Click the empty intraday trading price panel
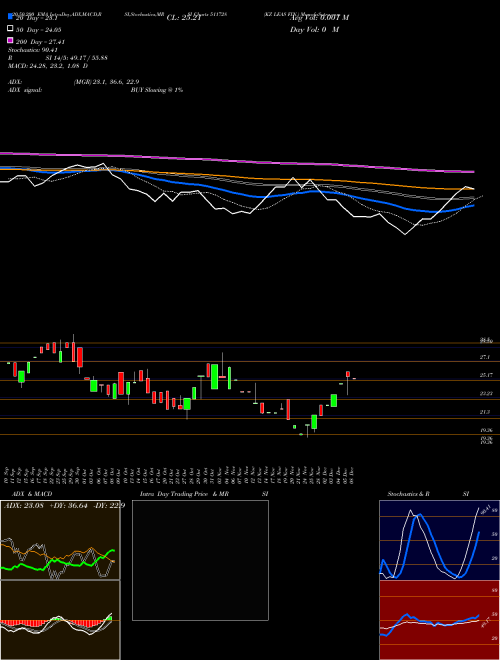The width and height of the screenshot is (500, 660). [200, 560]
